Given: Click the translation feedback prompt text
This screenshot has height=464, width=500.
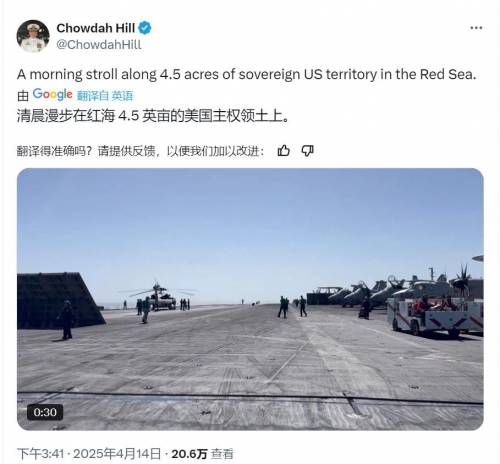Looking at the screenshot, I should 140,151.
